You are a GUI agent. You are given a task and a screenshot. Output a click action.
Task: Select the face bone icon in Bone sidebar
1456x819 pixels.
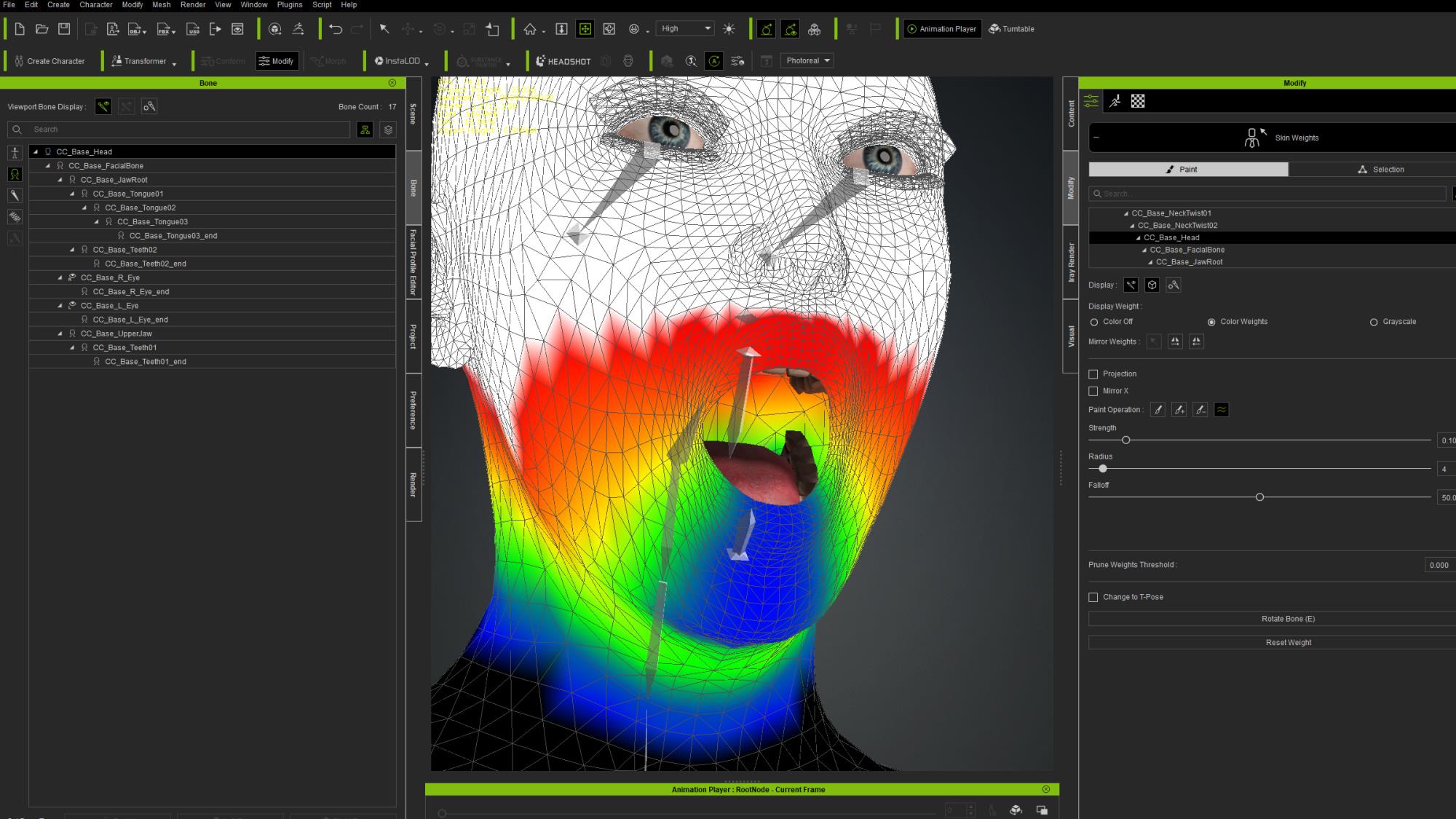click(x=15, y=174)
